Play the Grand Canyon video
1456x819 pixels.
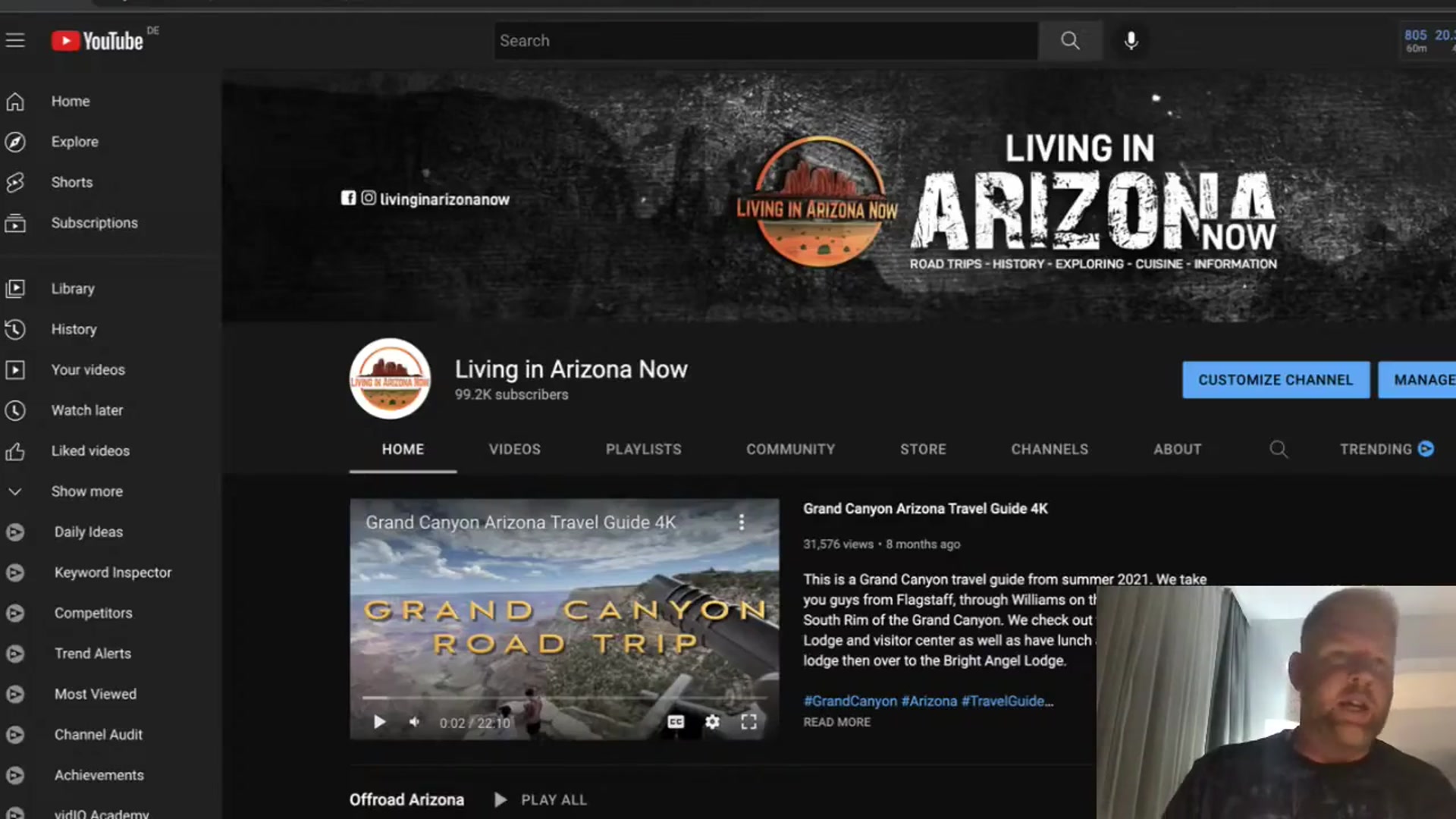379,722
